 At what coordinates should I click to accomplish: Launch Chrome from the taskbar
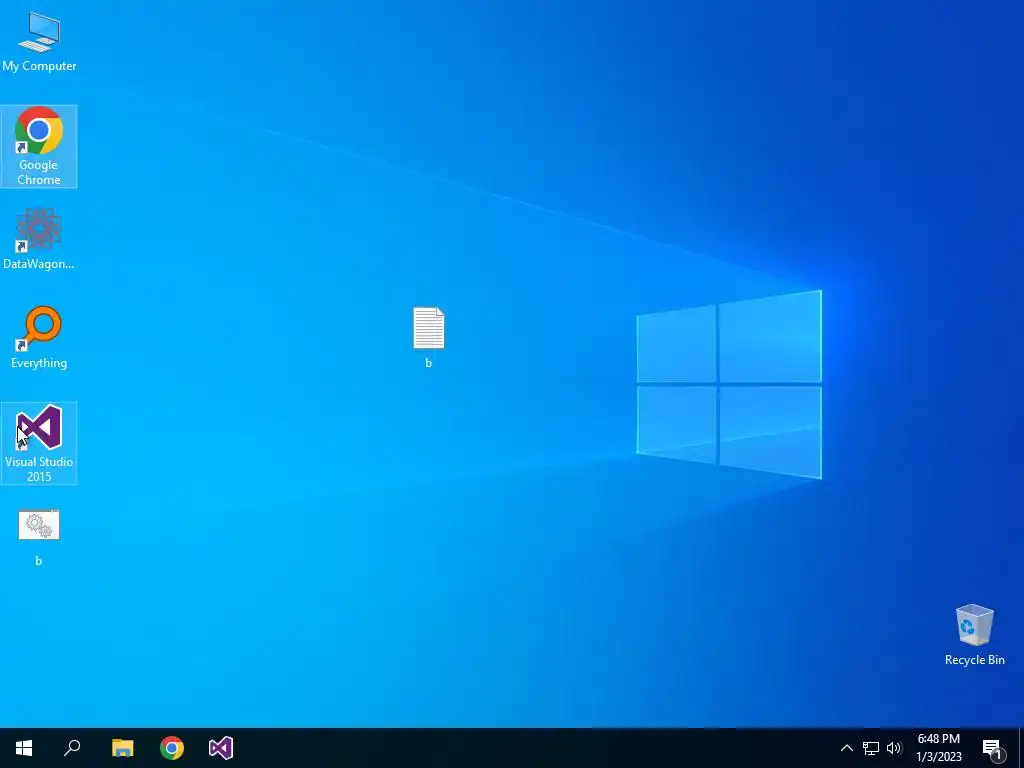coord(172,748)
